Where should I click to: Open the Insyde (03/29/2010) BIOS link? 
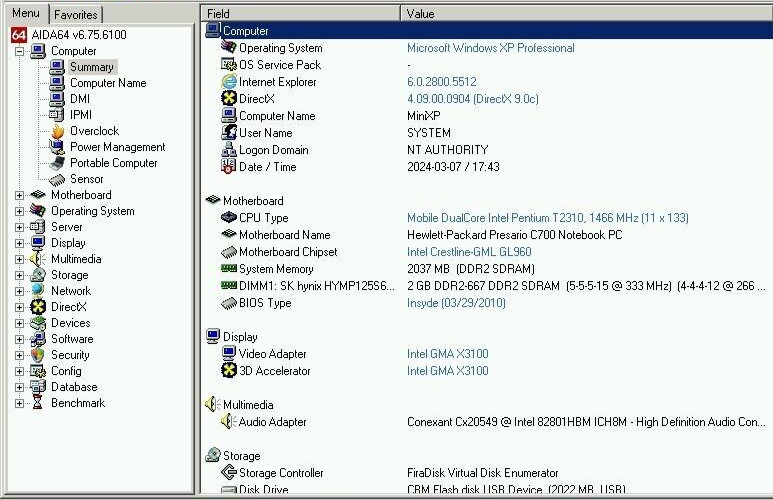(456, 303)
